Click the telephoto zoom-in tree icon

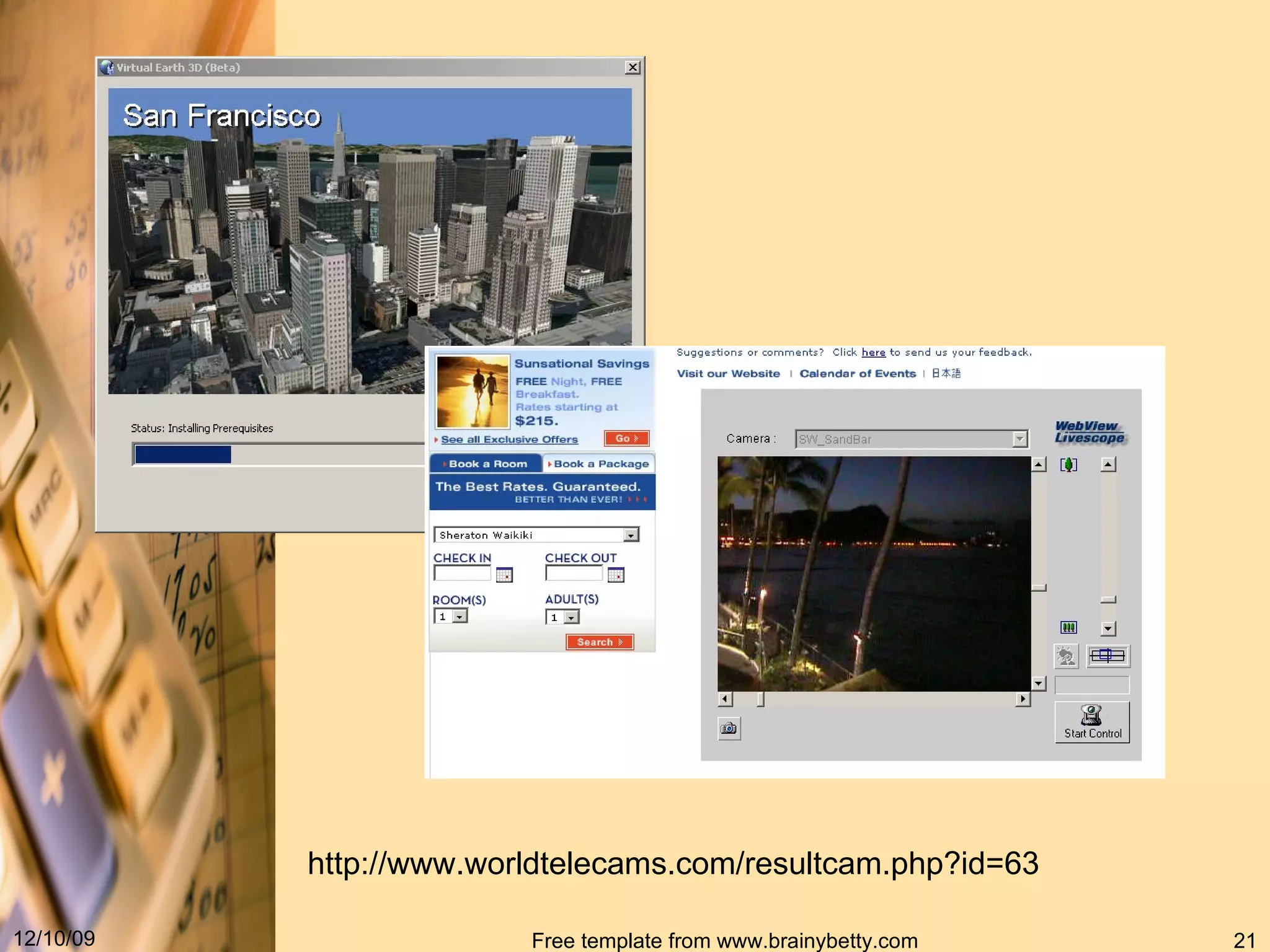[1068, 464]
